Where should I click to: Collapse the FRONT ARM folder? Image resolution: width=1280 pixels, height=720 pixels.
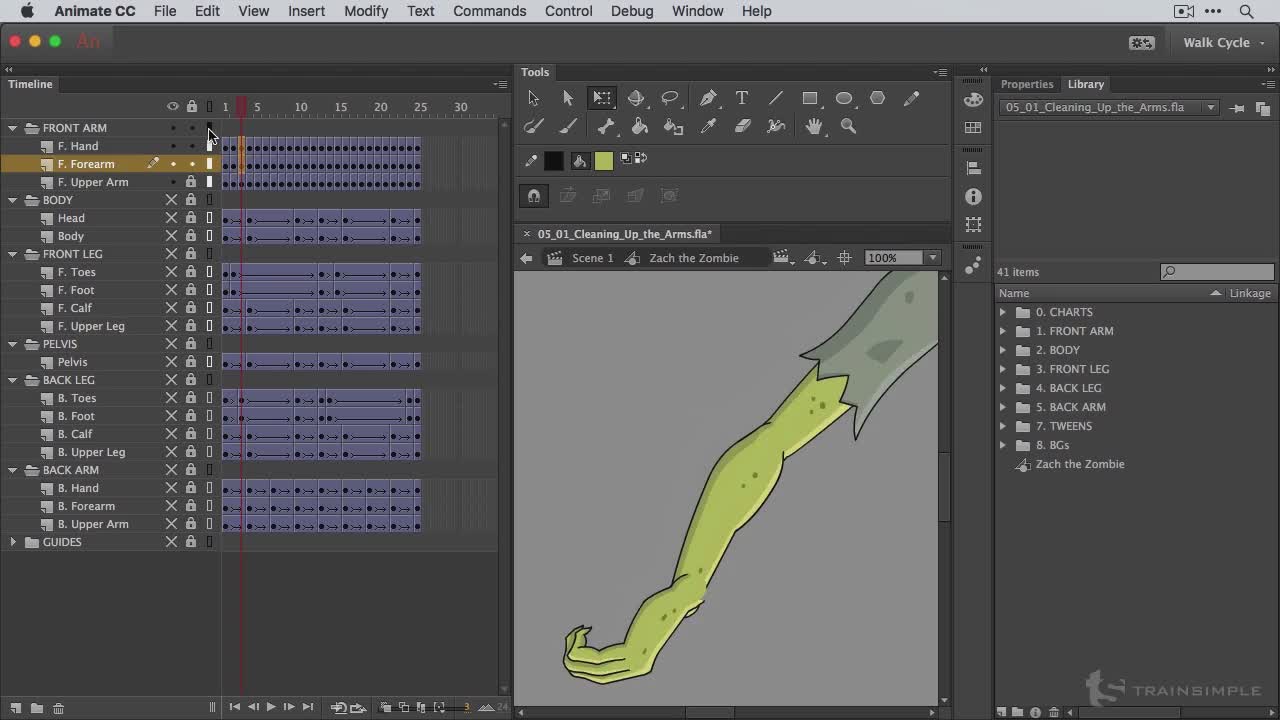coord(13,128)
